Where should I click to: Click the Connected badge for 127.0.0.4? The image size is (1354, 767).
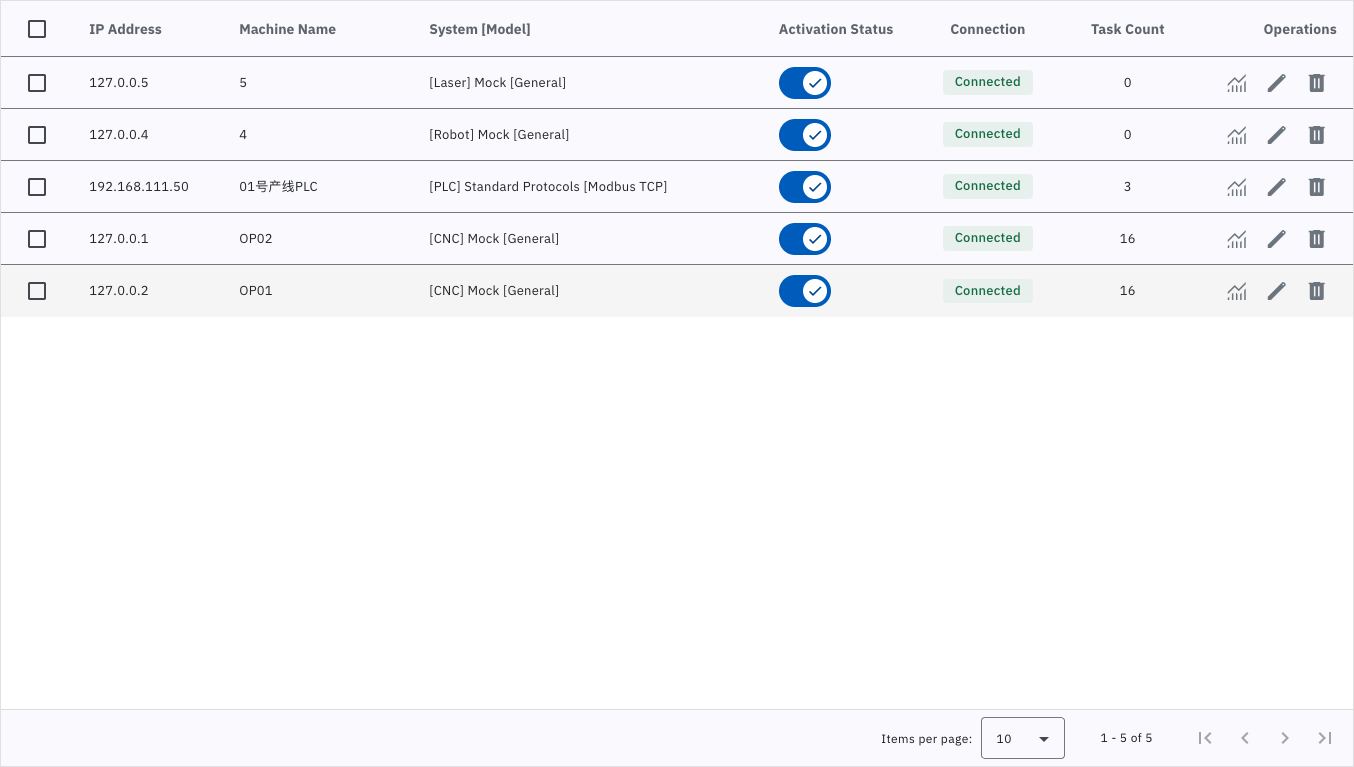point(988,134)
